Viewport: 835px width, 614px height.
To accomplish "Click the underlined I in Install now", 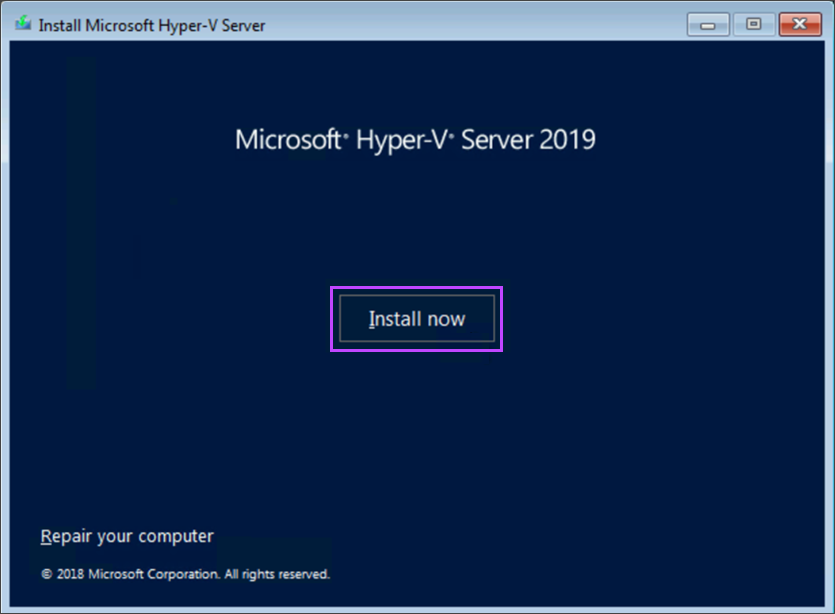I will click(371, 320).
